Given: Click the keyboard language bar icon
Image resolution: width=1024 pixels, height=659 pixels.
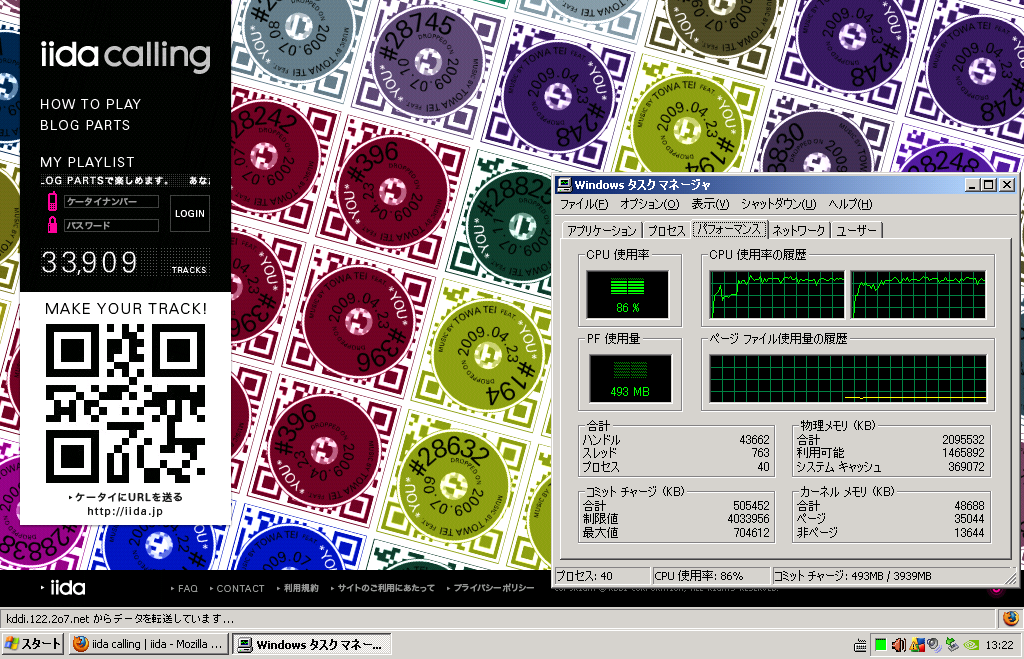Looking at the screenshot, I should point(860,645).
